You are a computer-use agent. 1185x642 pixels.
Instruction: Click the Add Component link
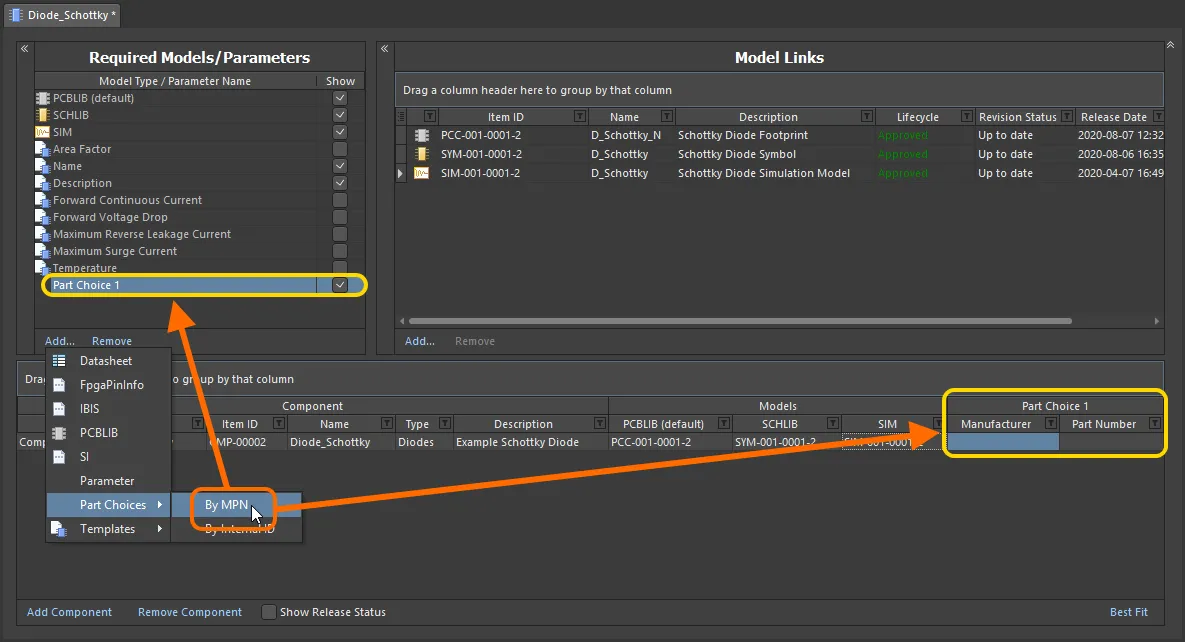pos(69,612)
